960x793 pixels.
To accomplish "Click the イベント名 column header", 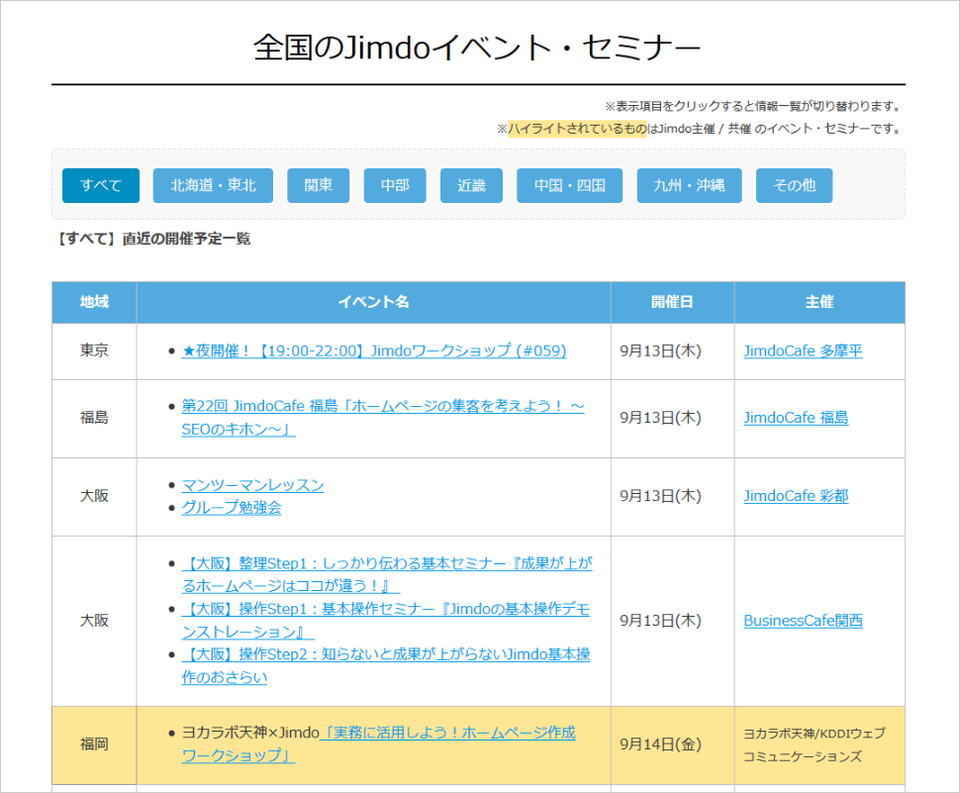I will click(373, 302).
